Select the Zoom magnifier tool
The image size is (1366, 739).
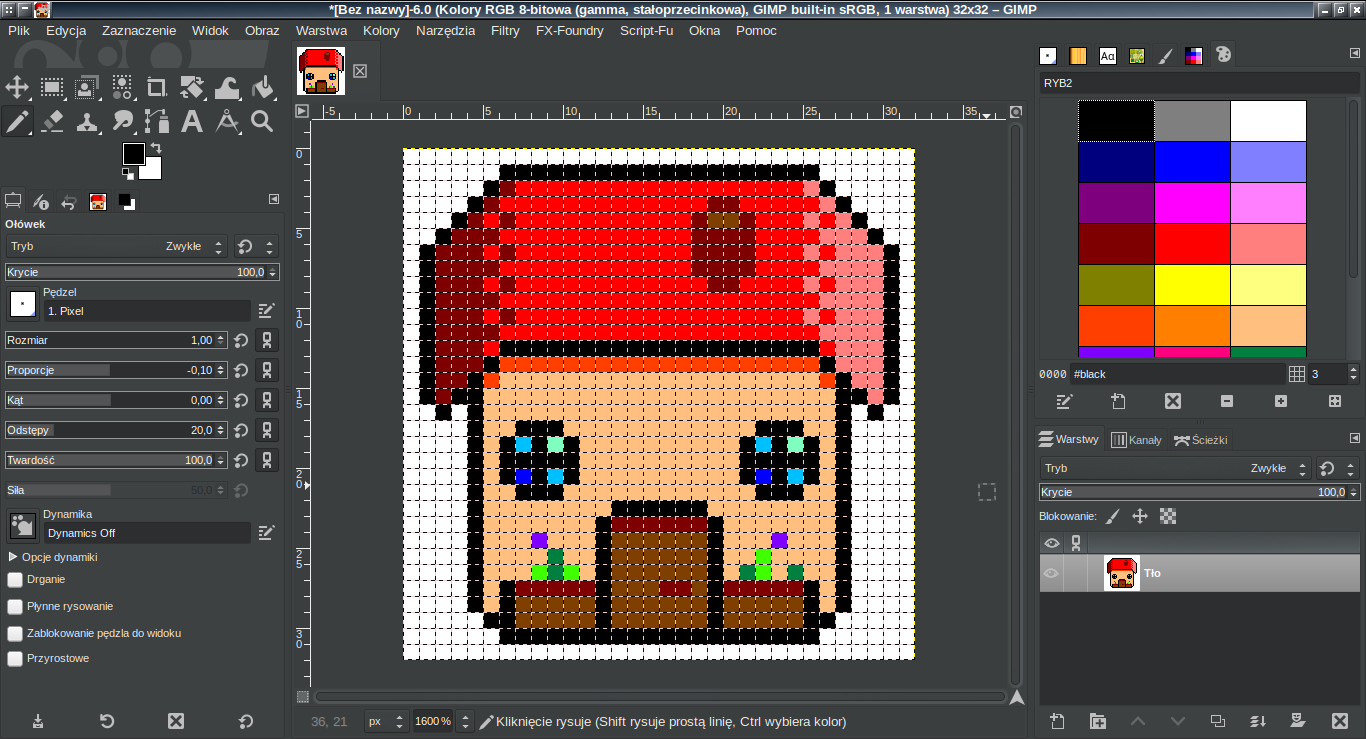262,122
